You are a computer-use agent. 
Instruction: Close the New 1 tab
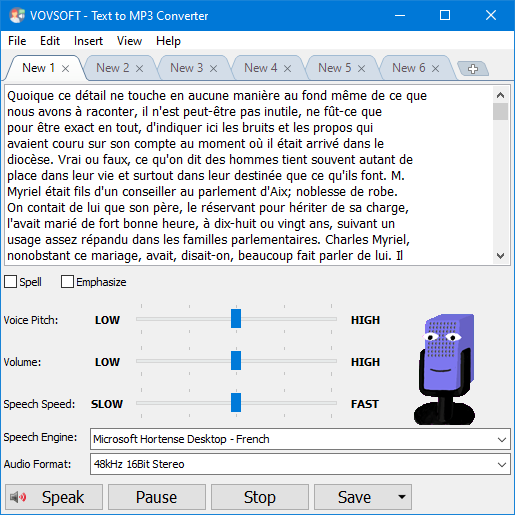tap(65, 69)
